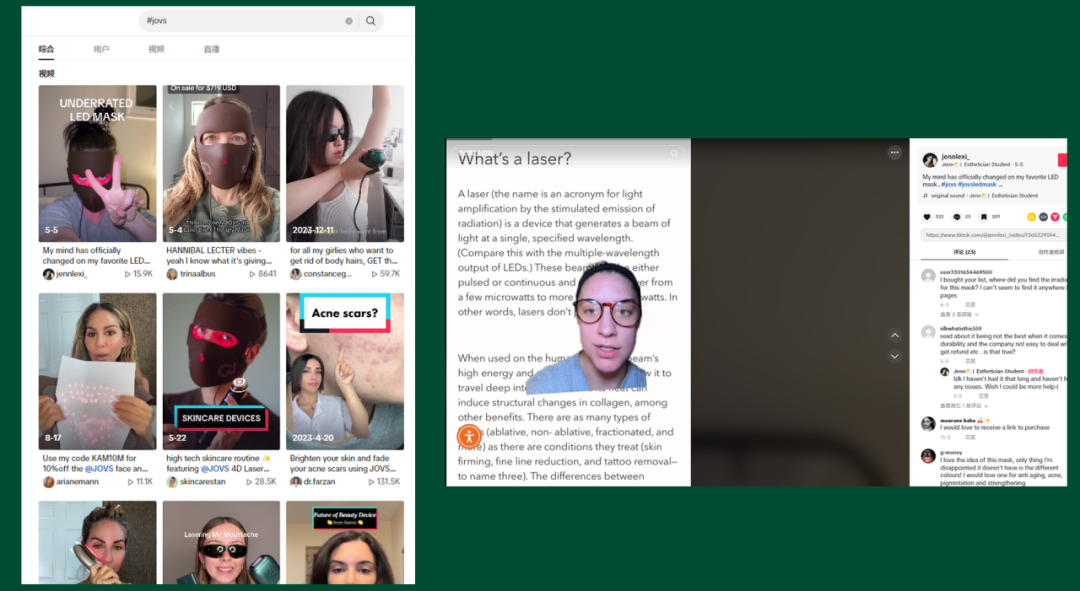Click the 'What's a laser?' video frame
The width and height of the screenshot is (1080, 591).
pos(568,312)
